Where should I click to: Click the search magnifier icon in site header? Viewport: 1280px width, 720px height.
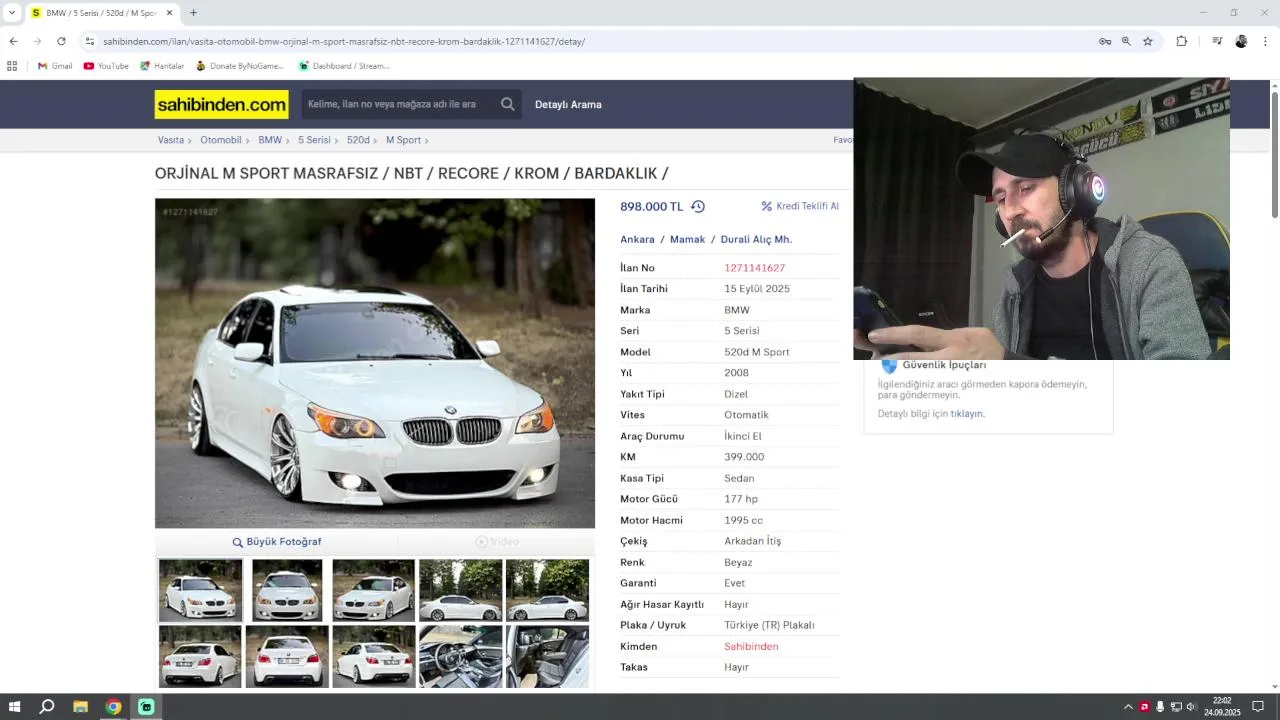[508, 104]
